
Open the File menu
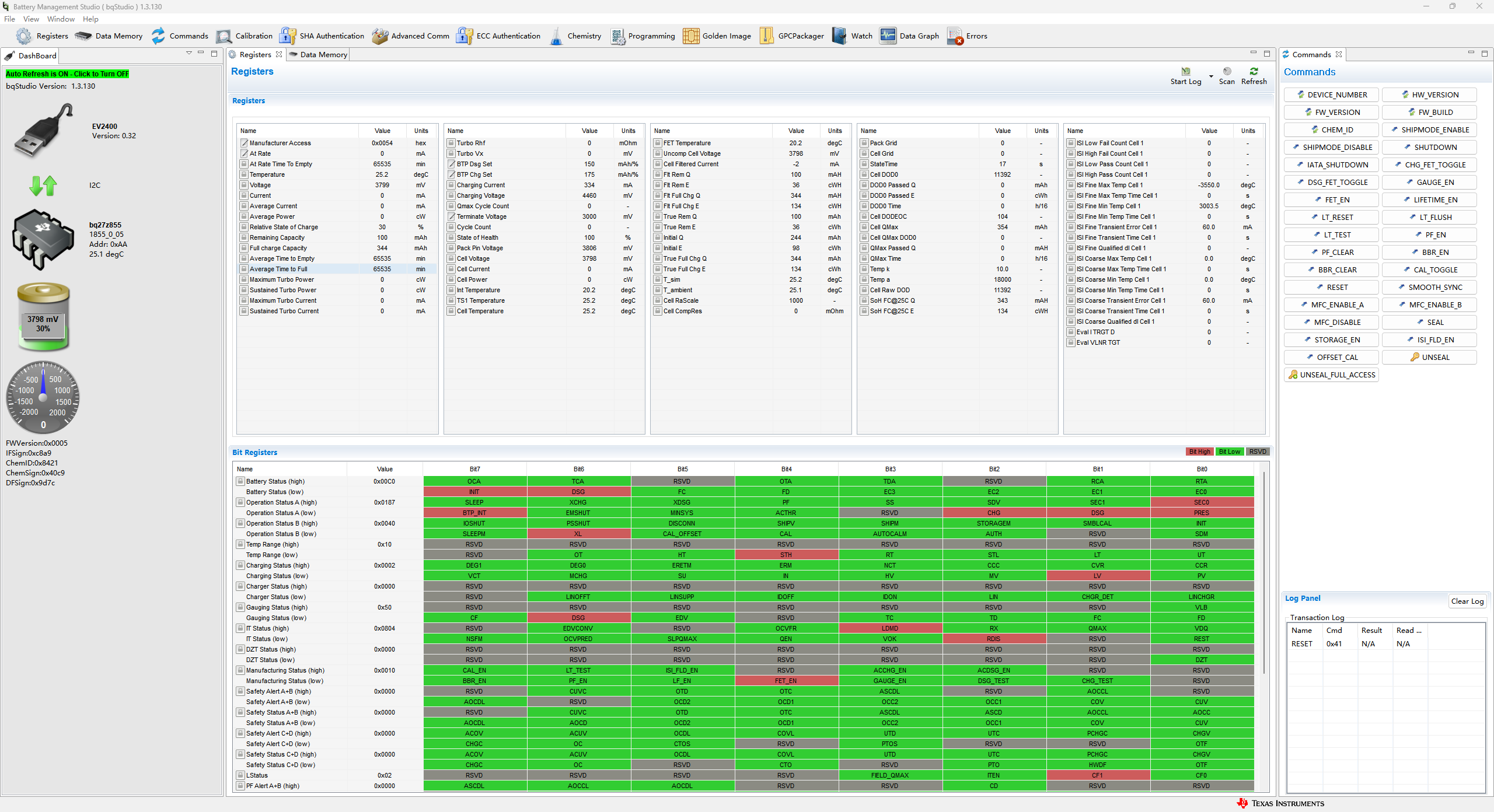coord(9,19)
